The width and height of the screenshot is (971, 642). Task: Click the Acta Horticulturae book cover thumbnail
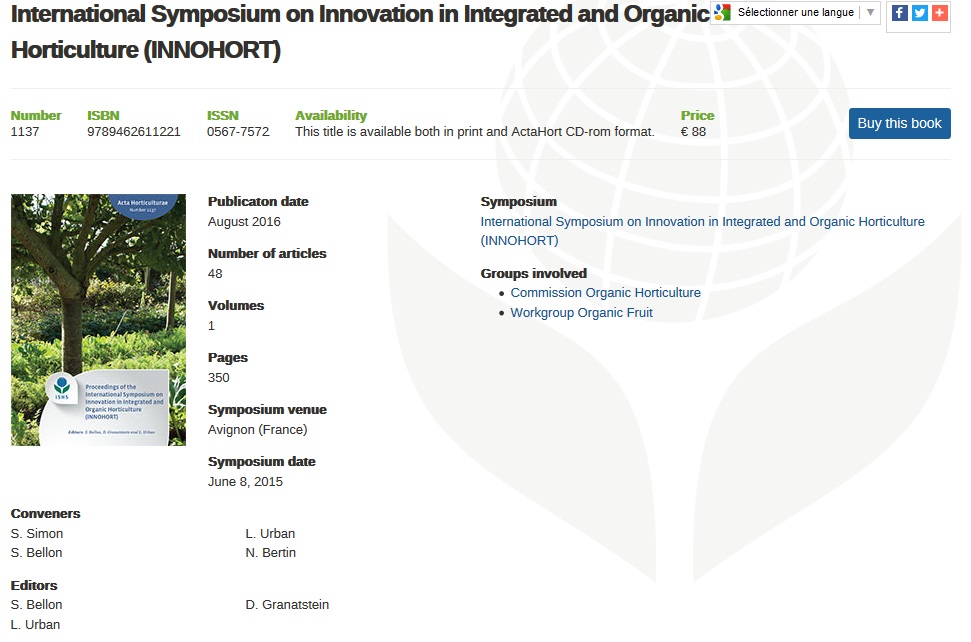coord(98,319)
